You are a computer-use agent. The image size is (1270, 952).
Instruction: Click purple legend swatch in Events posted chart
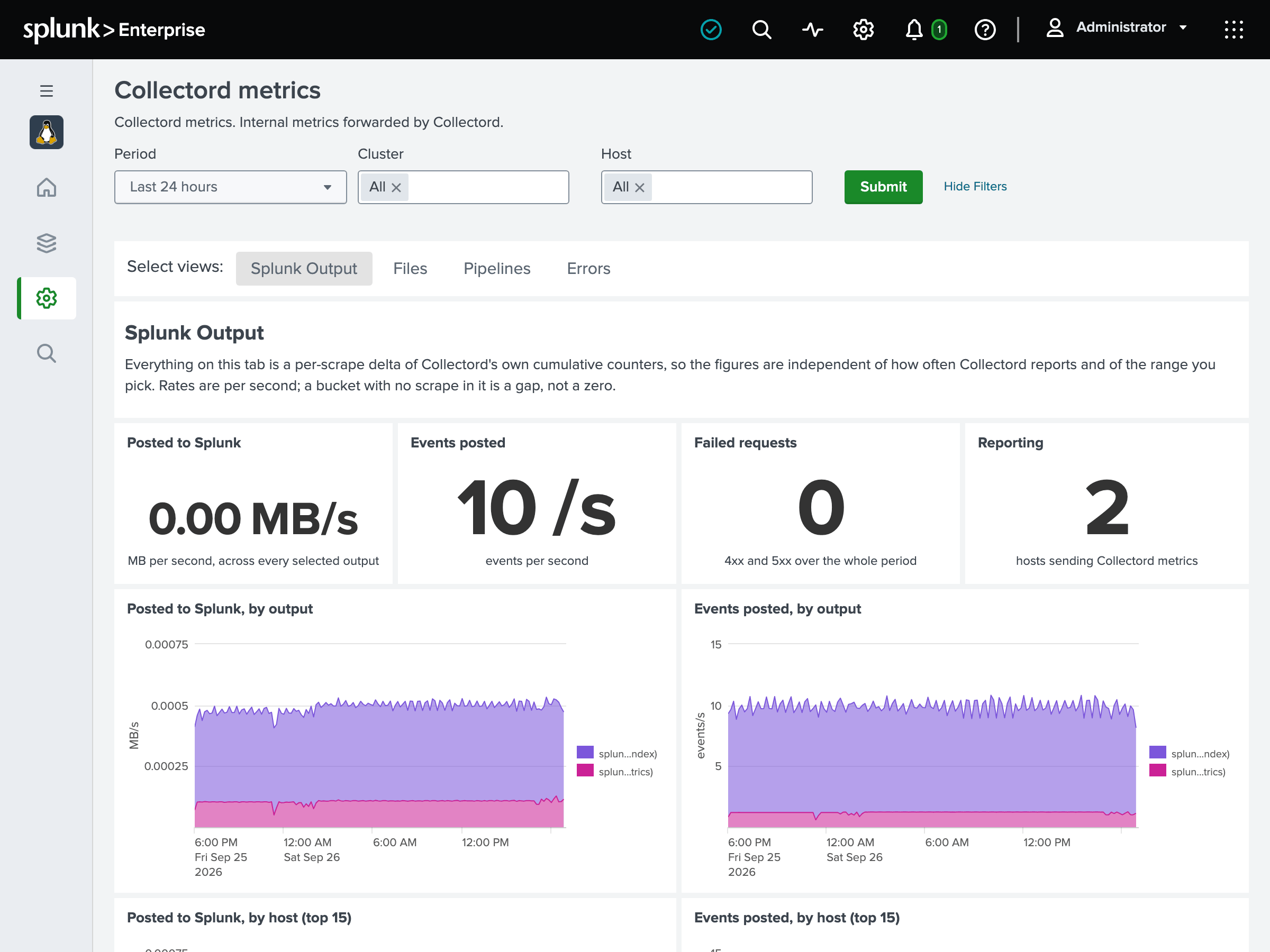point(1157,752)
